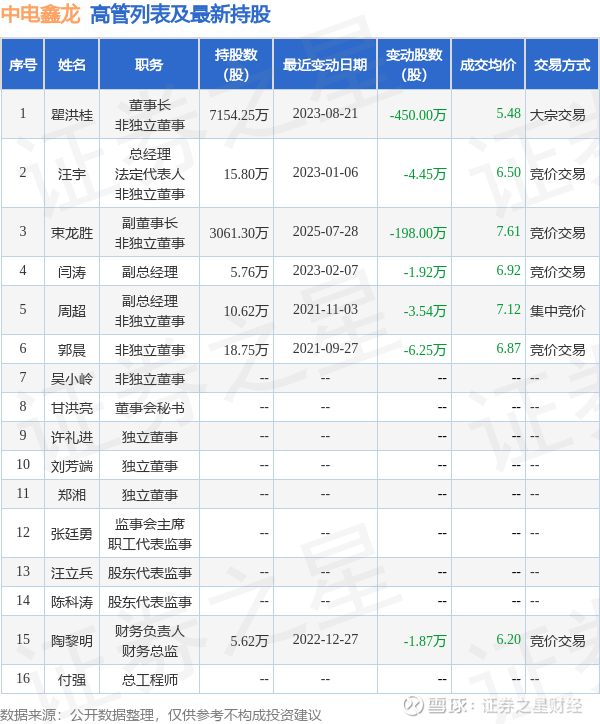The height and width of the screenshot is (724, 600).
Task: Click the 总工程师 position cell
Action: [x=149, y=680]
